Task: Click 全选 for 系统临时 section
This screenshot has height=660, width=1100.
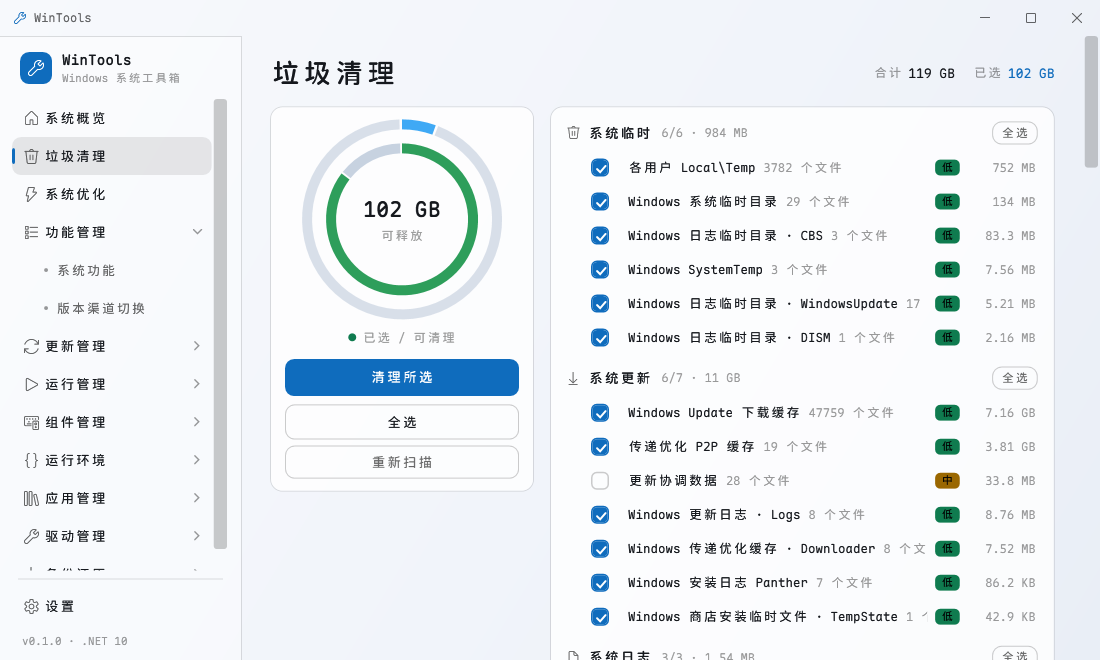Action: (x=1014, y=133)
